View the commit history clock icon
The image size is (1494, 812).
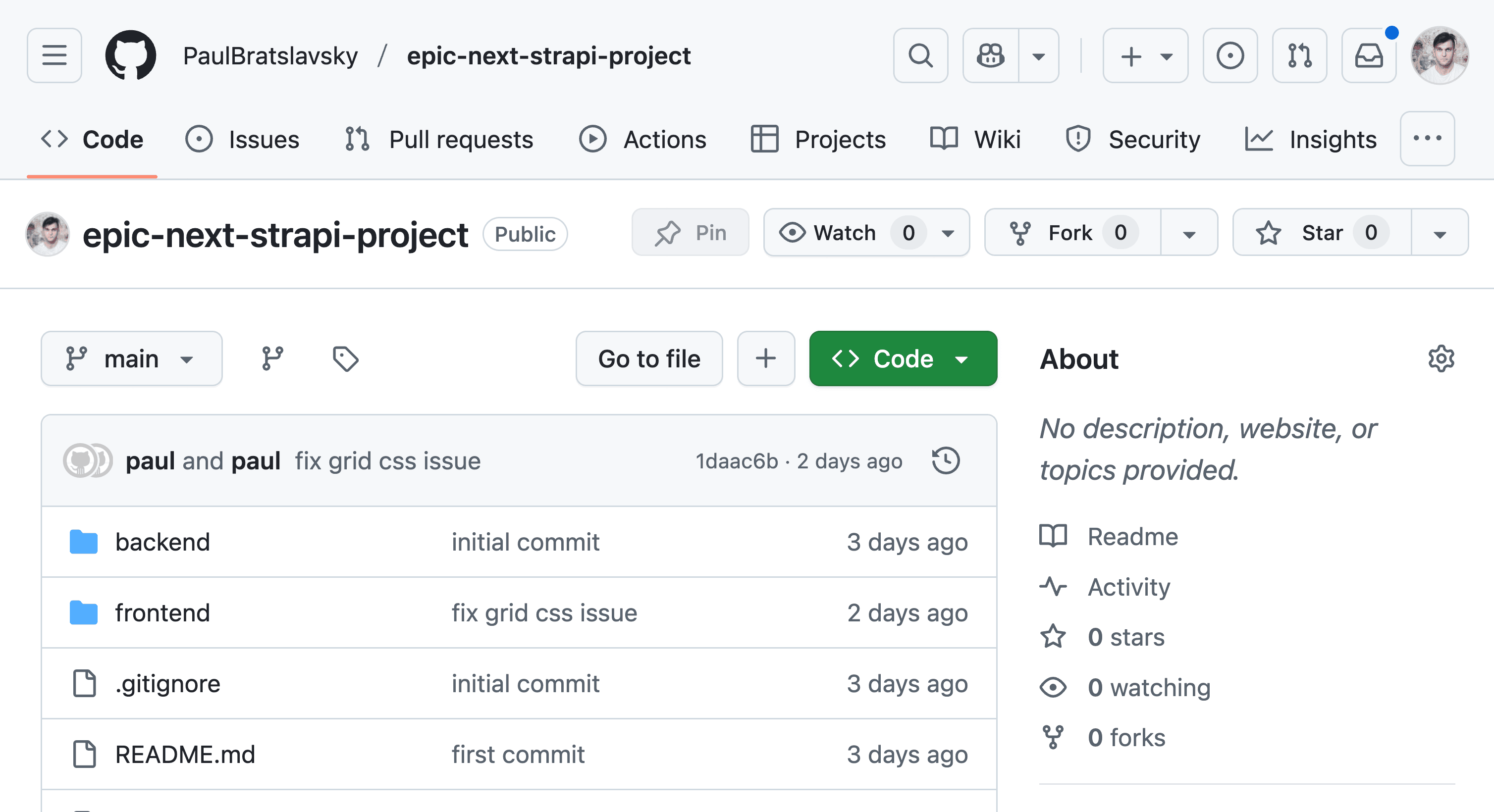(x=946, y=461)
